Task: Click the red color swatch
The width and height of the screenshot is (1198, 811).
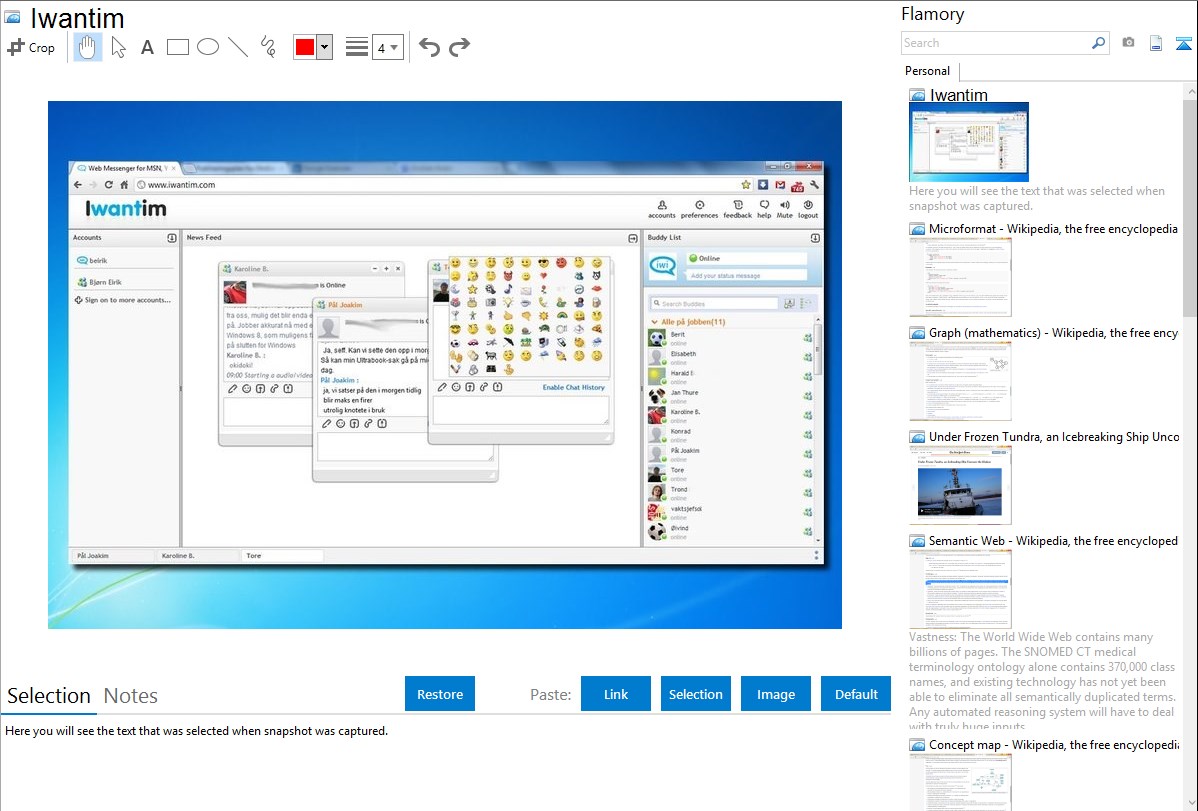Action: pyautogui.click(x=305, y=47)
